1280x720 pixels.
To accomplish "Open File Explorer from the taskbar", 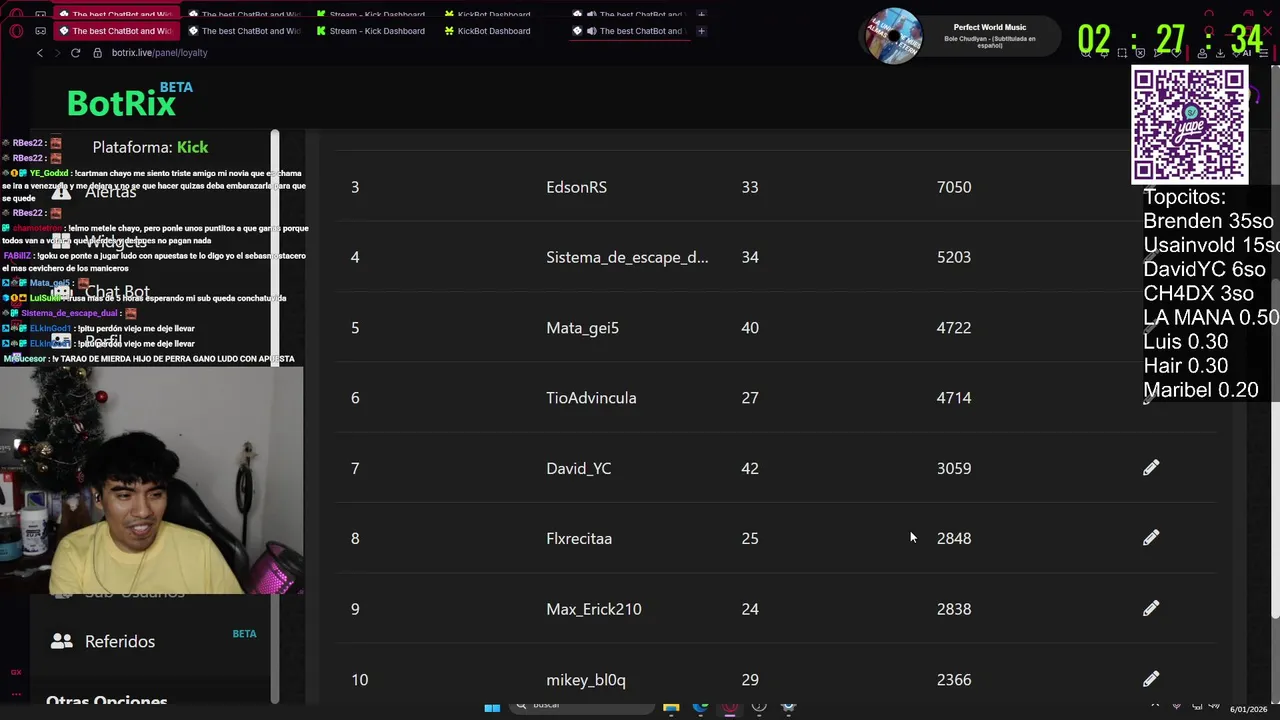I will pyautogui.click(x=671, y=708).
